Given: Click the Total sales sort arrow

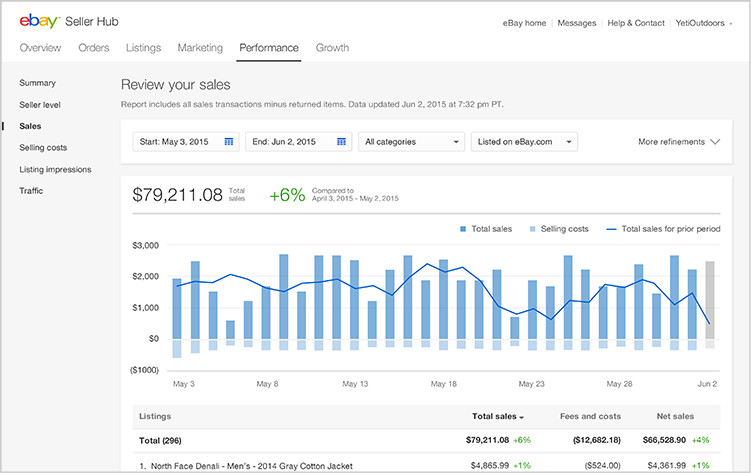Looking at the screenshot, I should [522, 416].
